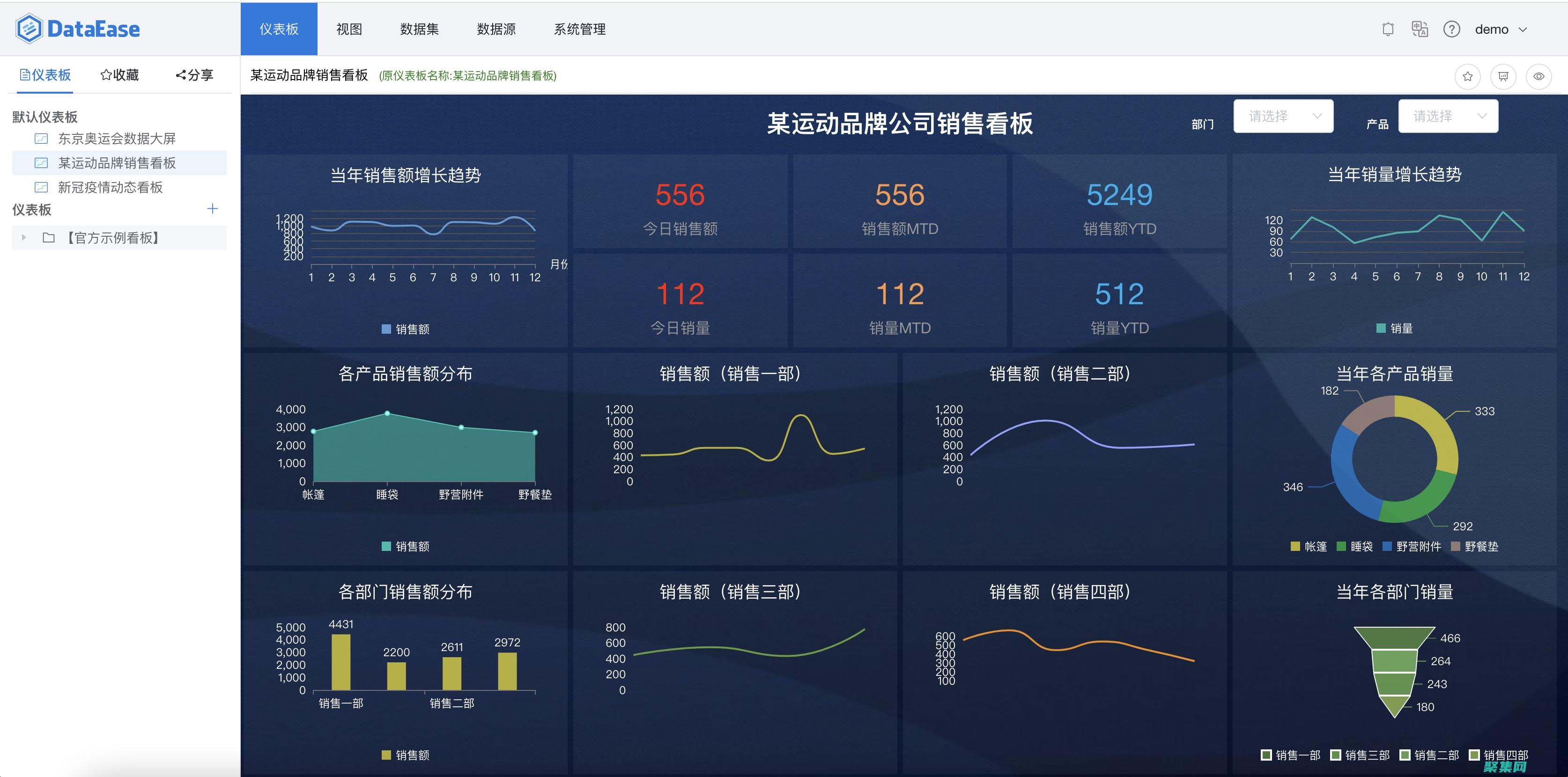Image resolution: width=1568 pixels, height=777 pixels.
Task: Click the DataEase logo
Action: pos(79,28)
